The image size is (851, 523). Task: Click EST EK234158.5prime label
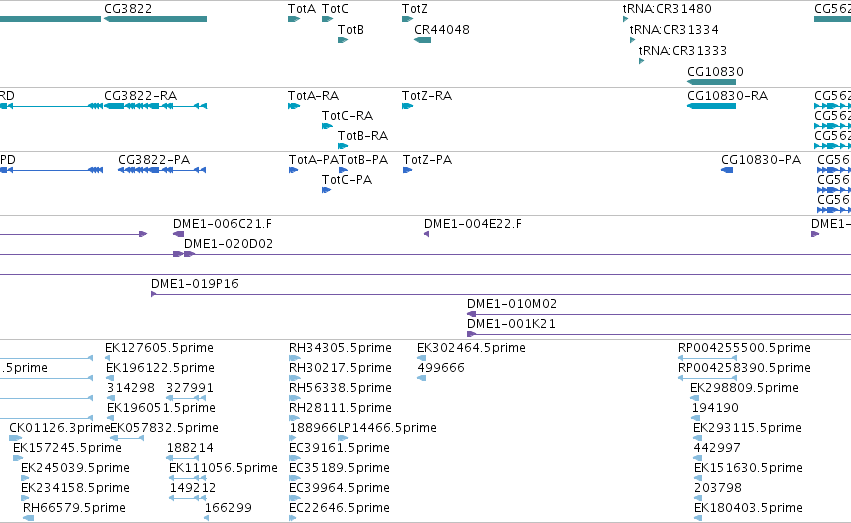[75, 488]
